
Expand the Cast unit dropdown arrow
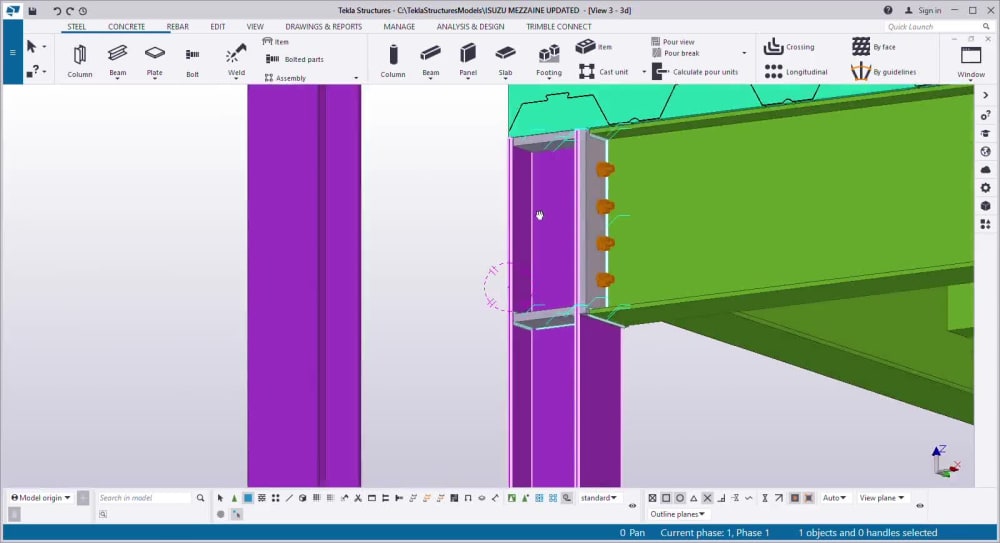(643, 71)
